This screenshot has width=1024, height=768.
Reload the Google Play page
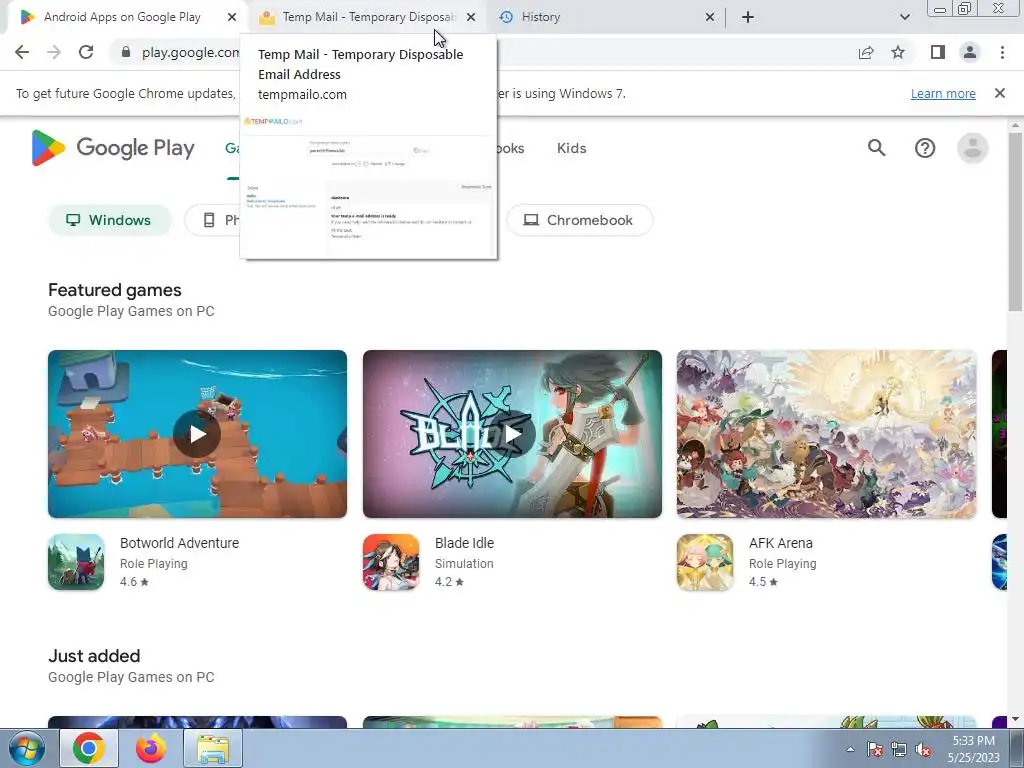(86, 52)
